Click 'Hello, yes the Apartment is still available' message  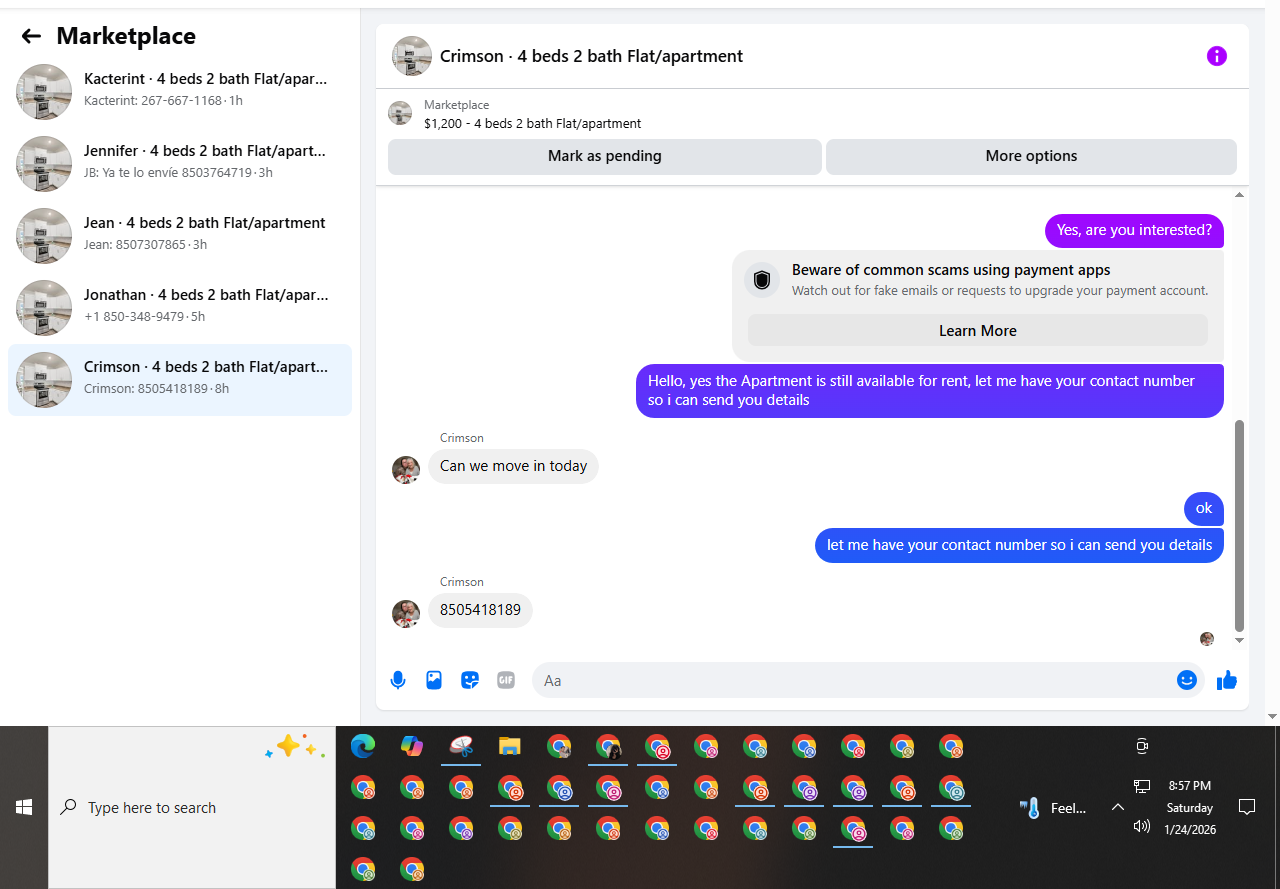pos(930,391)
